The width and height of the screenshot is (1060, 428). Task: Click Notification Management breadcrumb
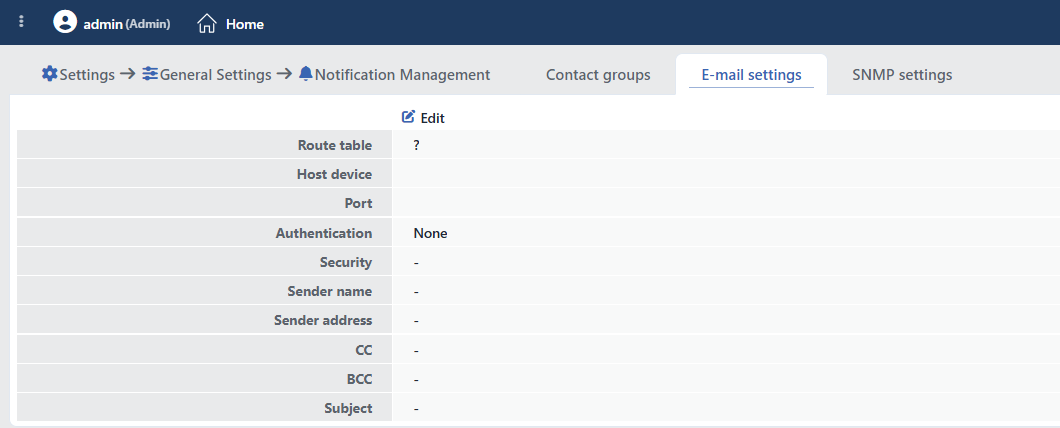[x=402, y=75]
